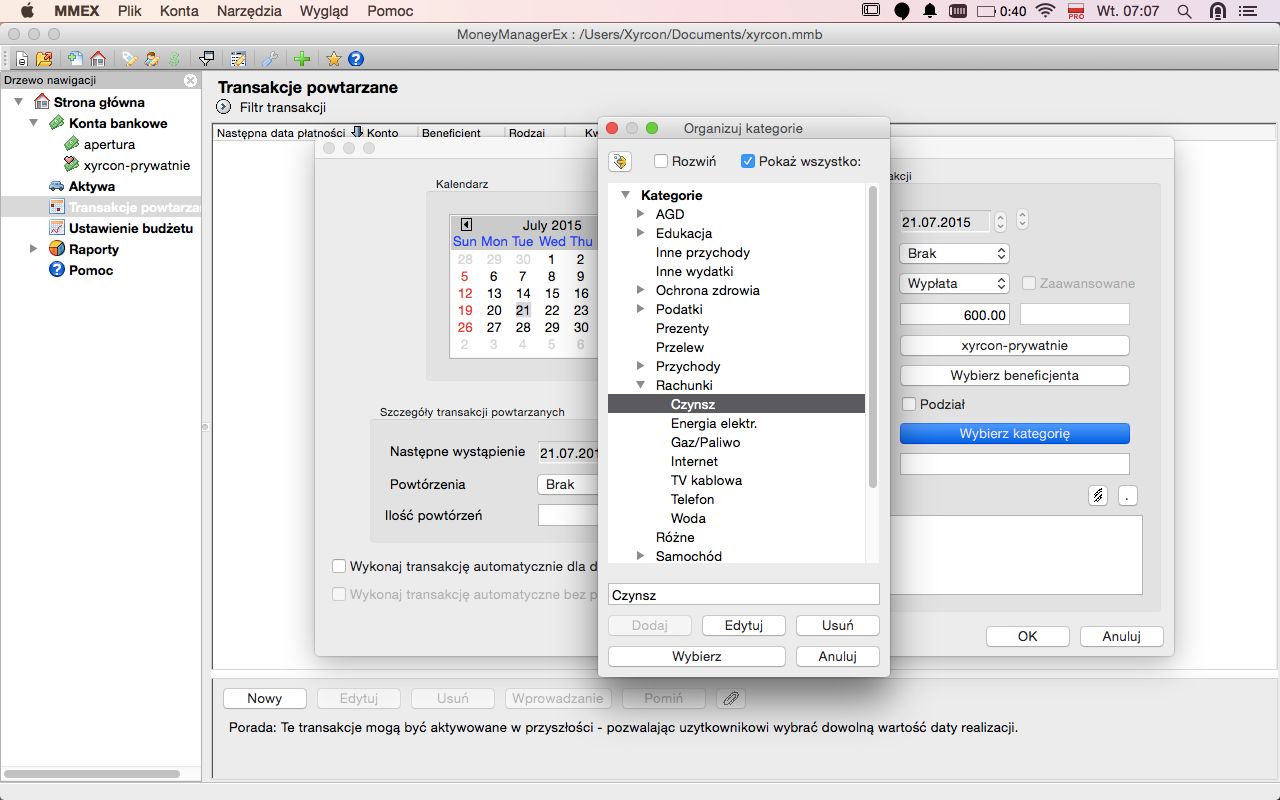Expand the Ochrona zdrowia category node

641,290
